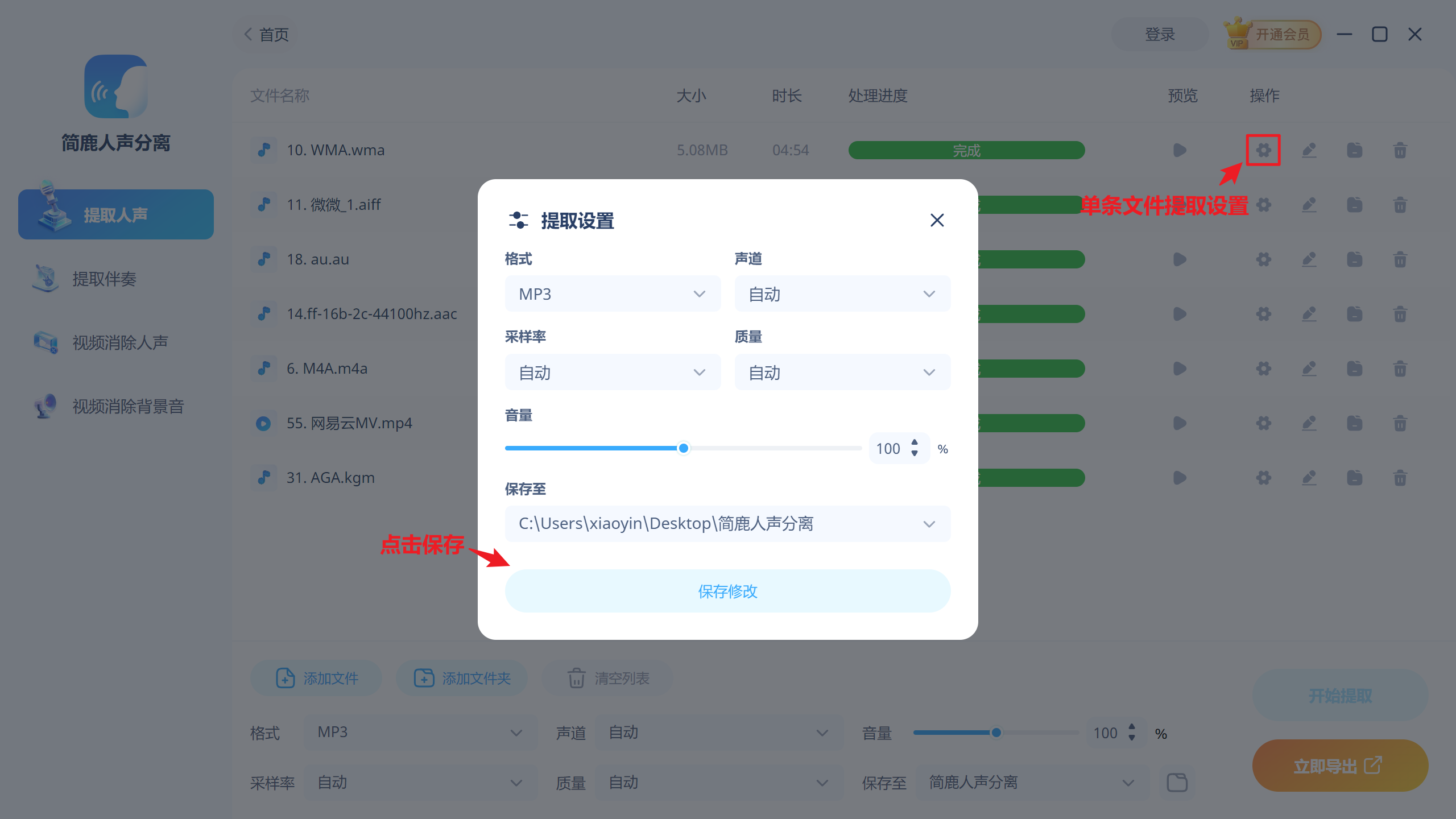Viewport: 1456px width, 819px height.
Task: Click the VIP 开通会员 crown badge
Action: click(1272, 34)
